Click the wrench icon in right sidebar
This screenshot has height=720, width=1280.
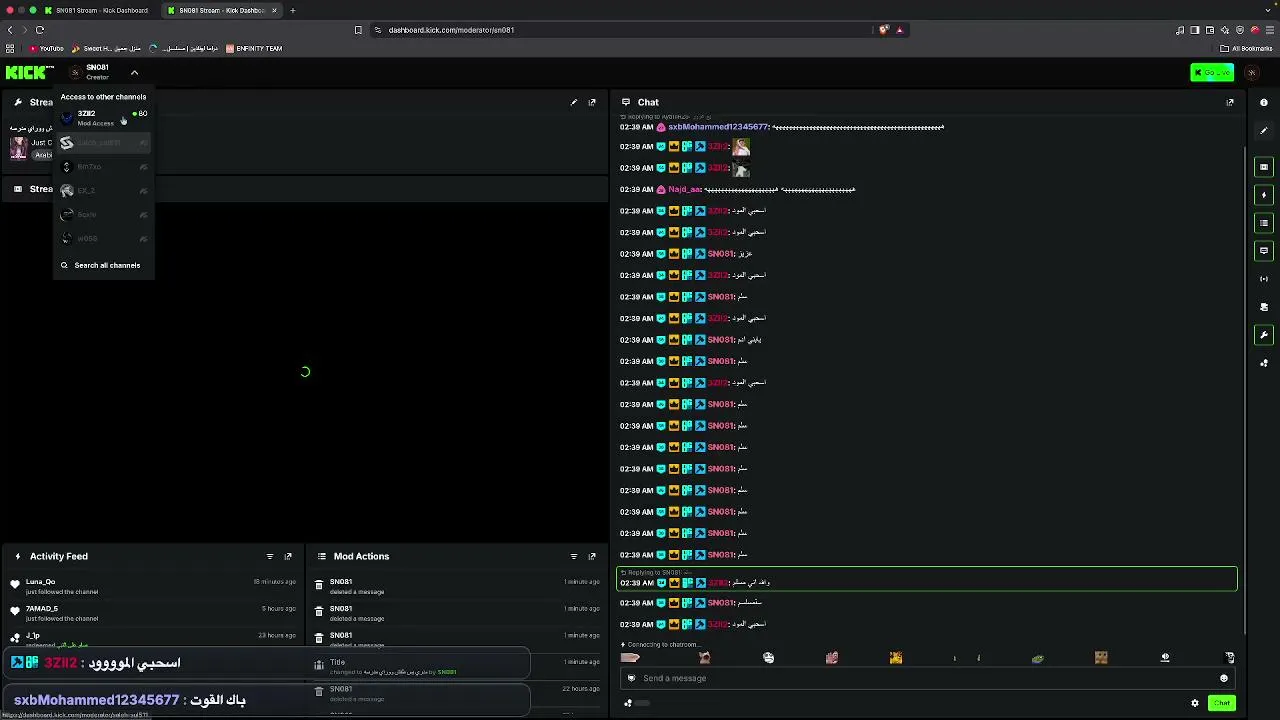1264,335
